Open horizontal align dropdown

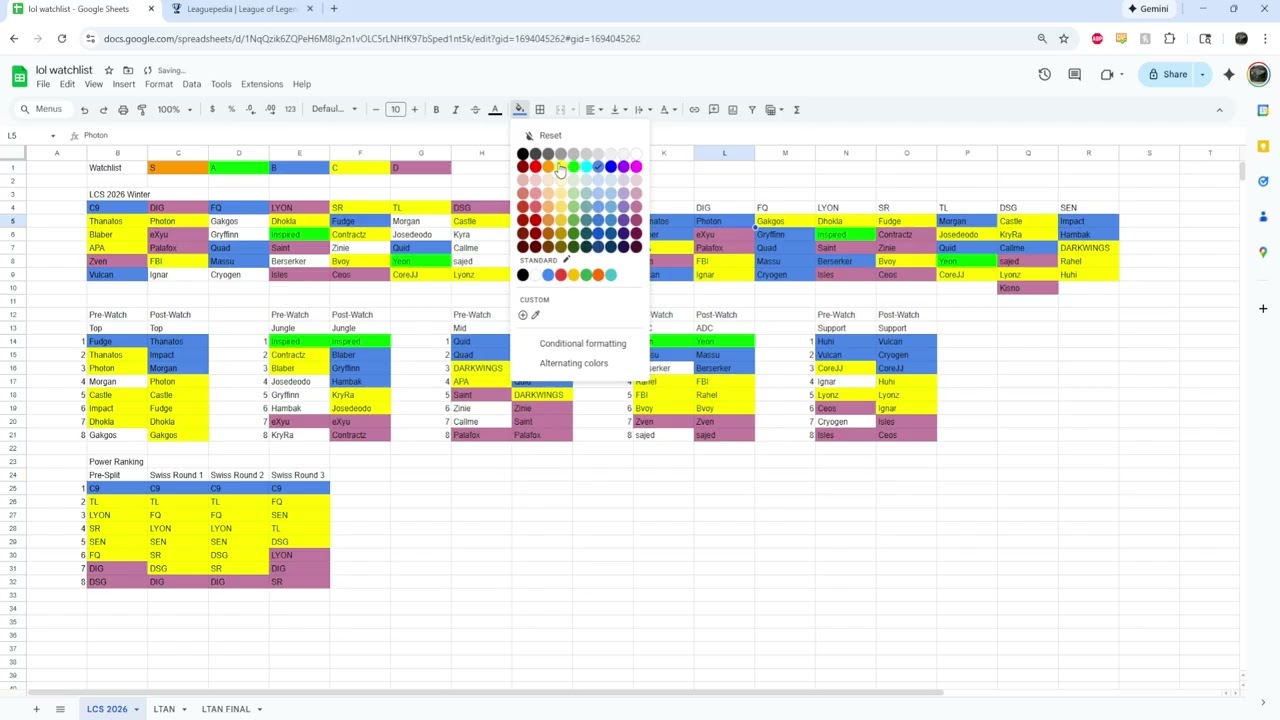[594, 110]
